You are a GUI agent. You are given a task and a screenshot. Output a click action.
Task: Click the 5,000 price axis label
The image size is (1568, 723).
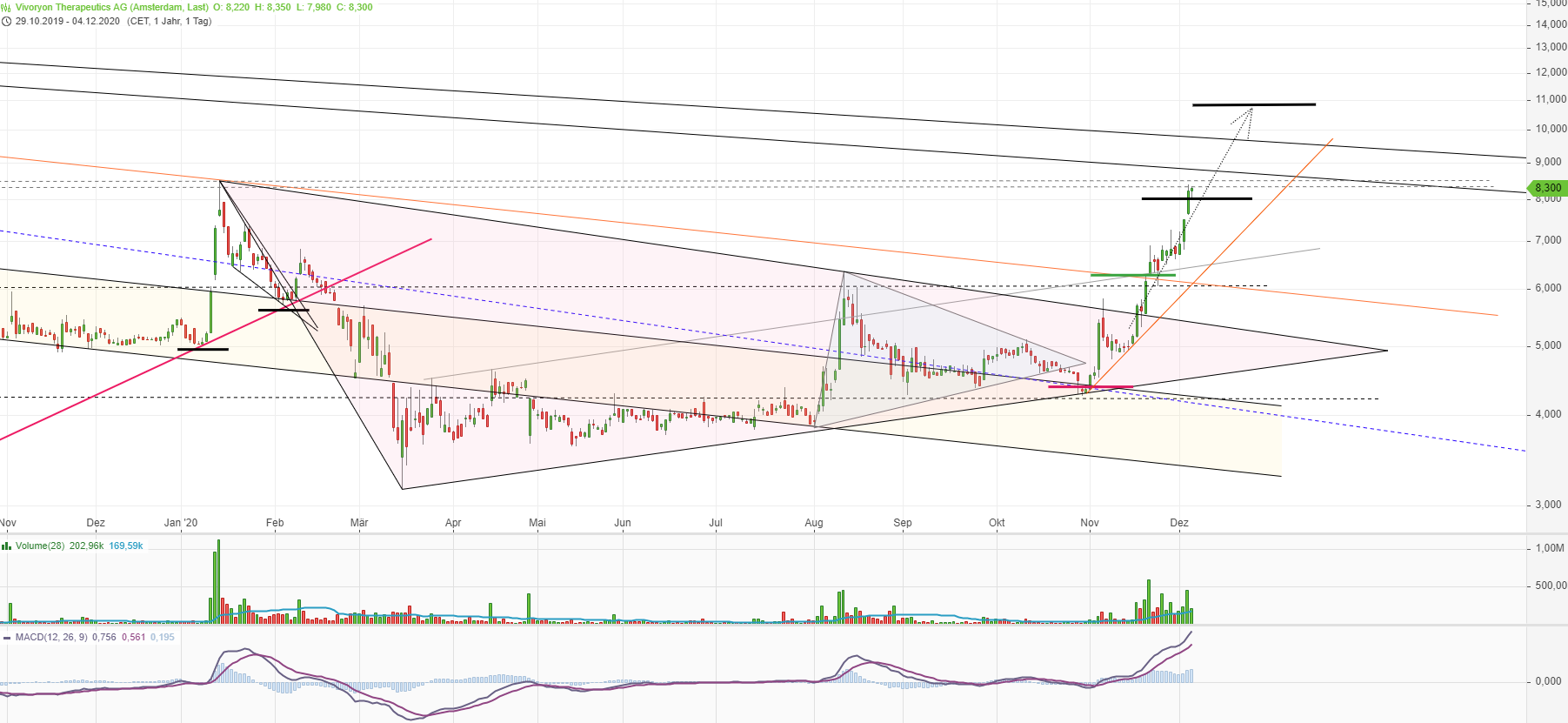click(x=1549, y=345)
